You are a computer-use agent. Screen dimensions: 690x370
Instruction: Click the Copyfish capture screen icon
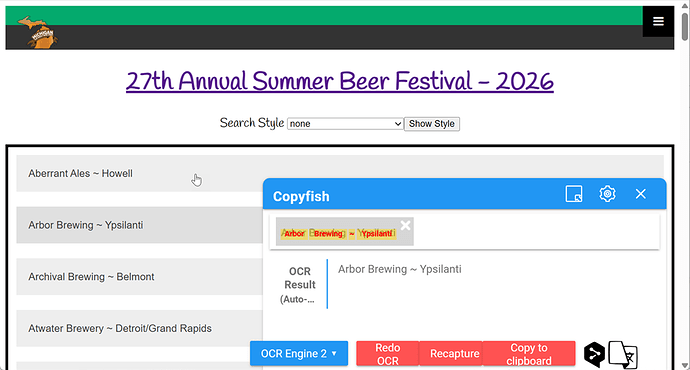tap(574, 194)
